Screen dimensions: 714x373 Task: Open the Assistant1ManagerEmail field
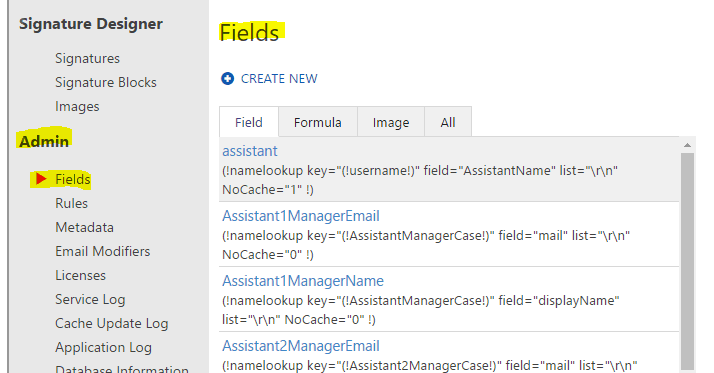coord(301,216)
